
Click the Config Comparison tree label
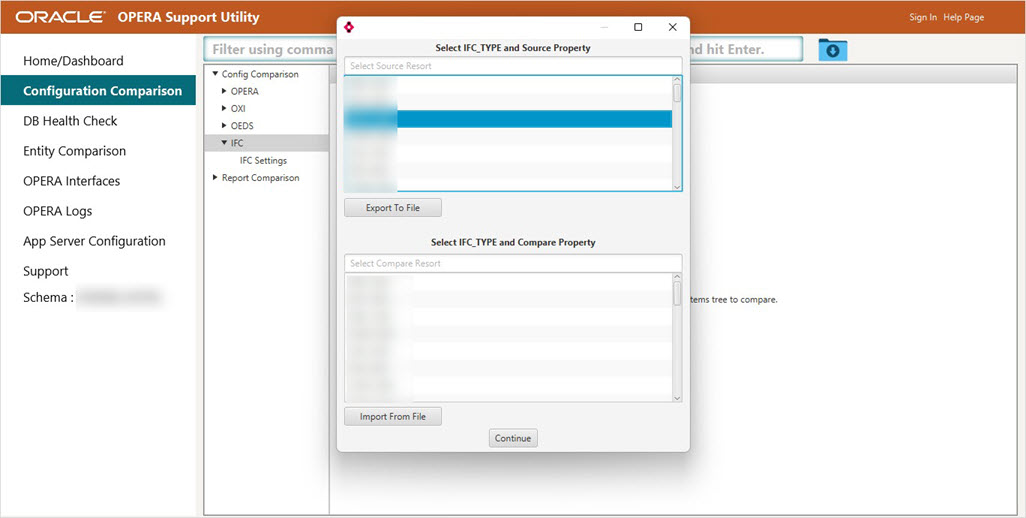pos(260,74)
